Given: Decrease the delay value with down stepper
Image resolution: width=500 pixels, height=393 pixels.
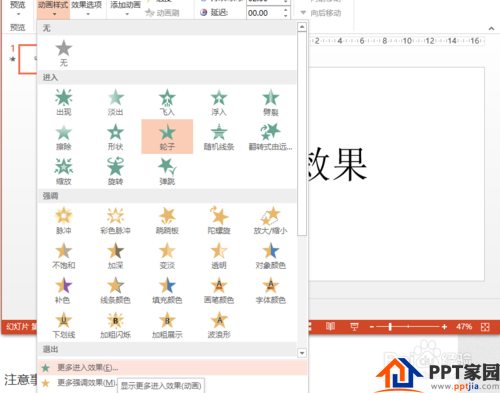Looking at the screenshot, I should (x=286, y=16).
